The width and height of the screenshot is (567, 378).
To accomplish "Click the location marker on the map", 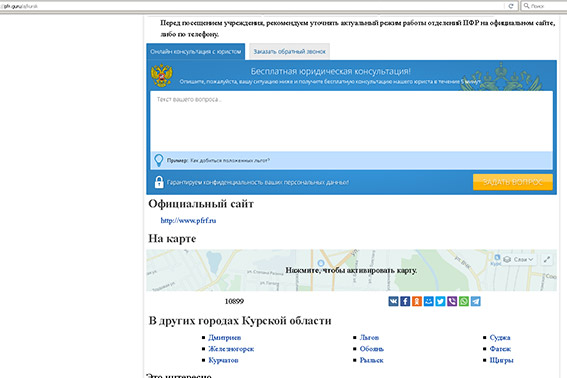I will 321,263.
